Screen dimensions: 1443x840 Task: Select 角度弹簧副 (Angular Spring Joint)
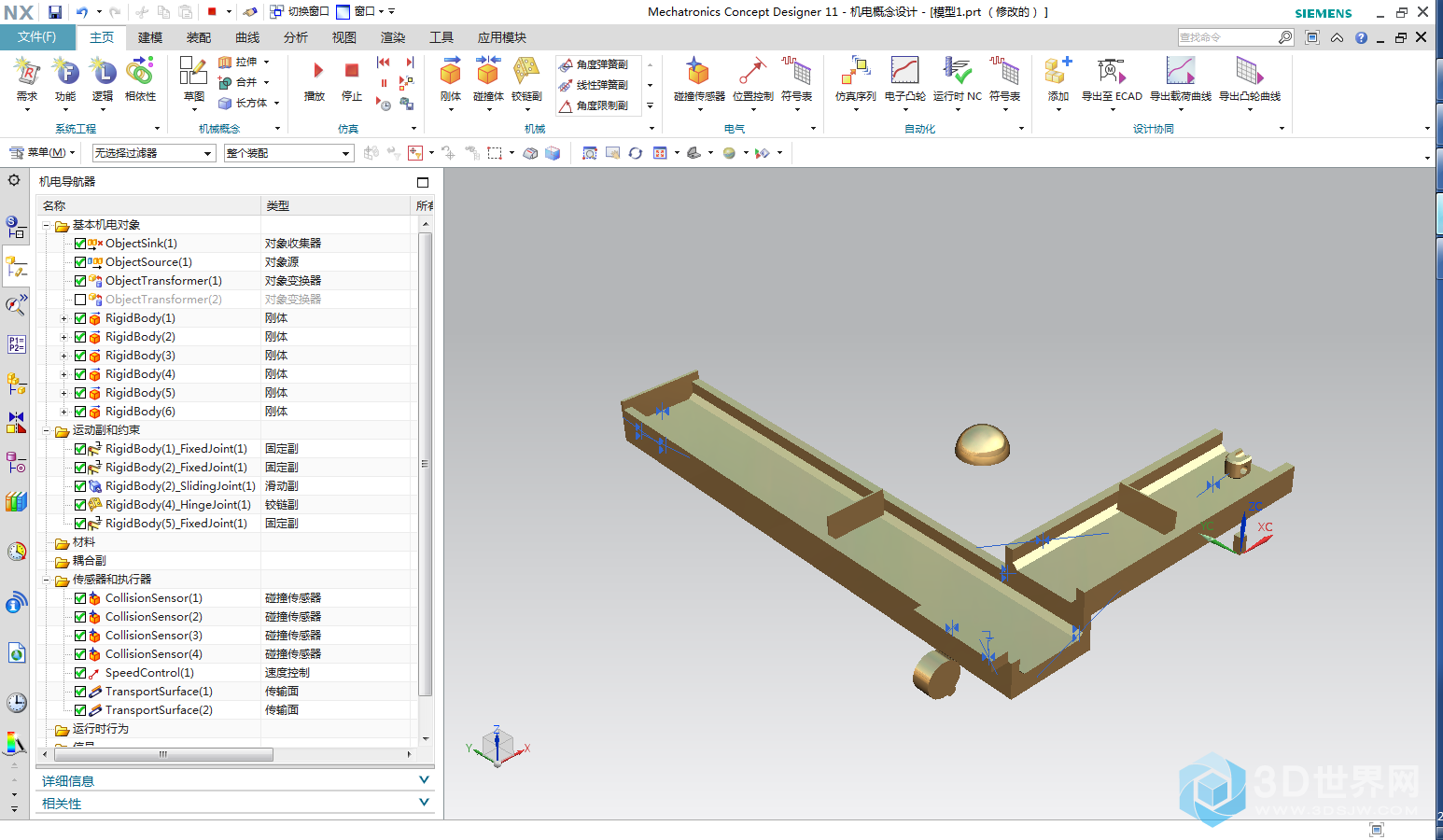click(x=594, y=64)
